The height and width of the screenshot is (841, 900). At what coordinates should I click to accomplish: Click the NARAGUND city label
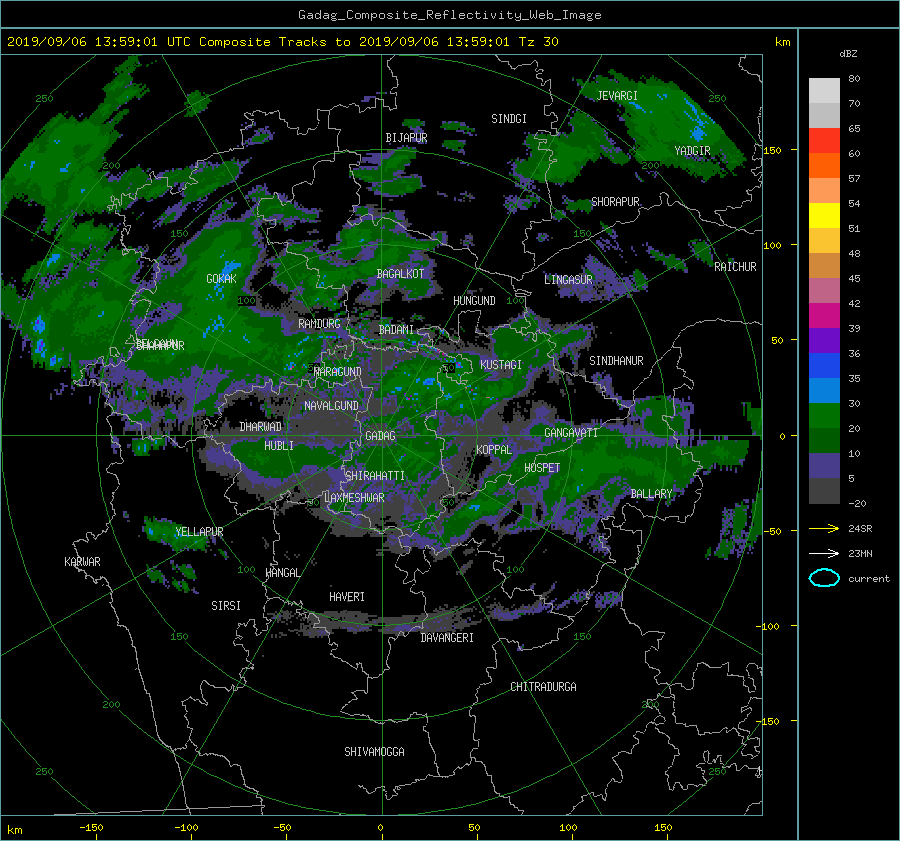[x=338, y=371]
